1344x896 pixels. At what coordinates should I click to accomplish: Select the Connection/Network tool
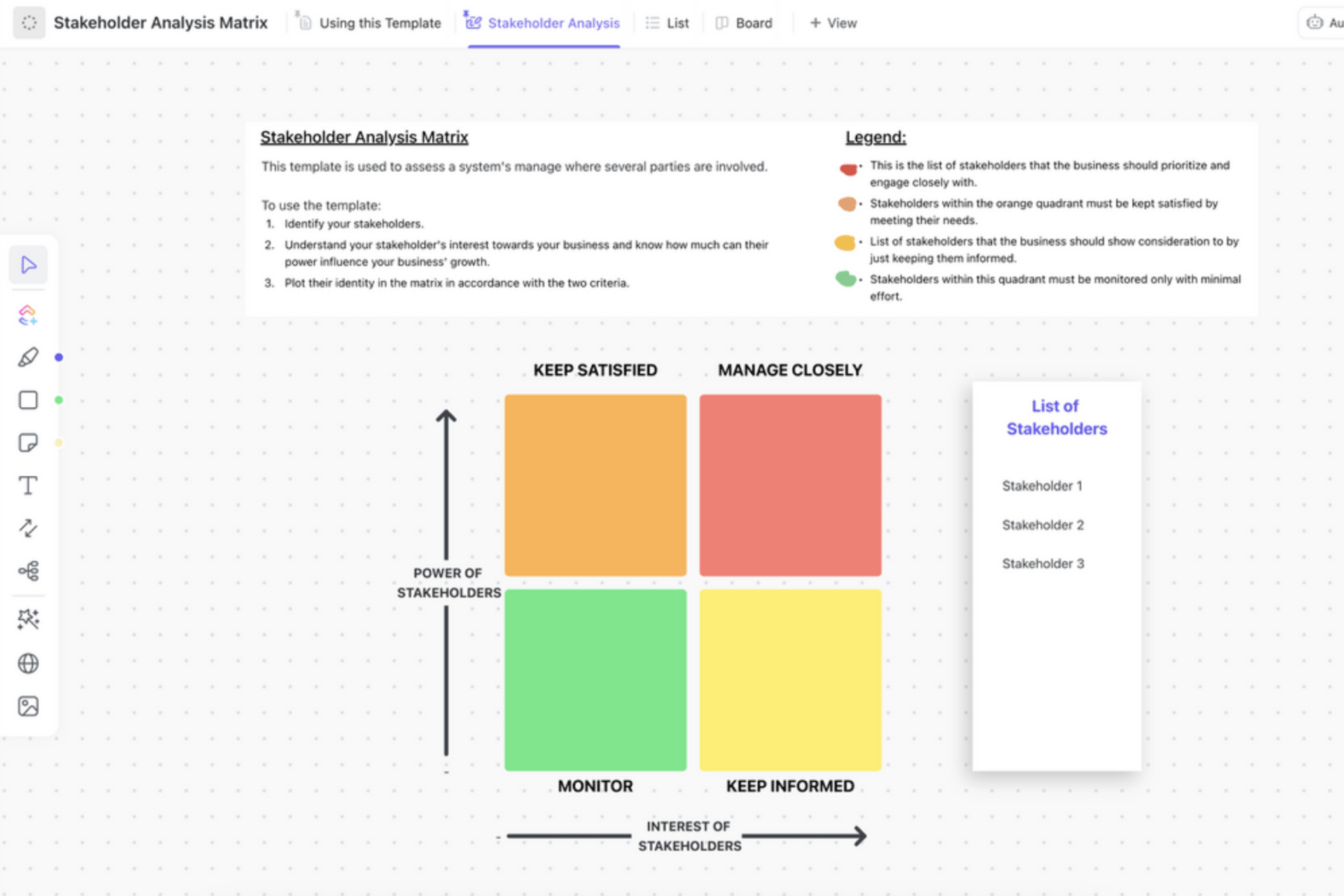pos(27,571)
